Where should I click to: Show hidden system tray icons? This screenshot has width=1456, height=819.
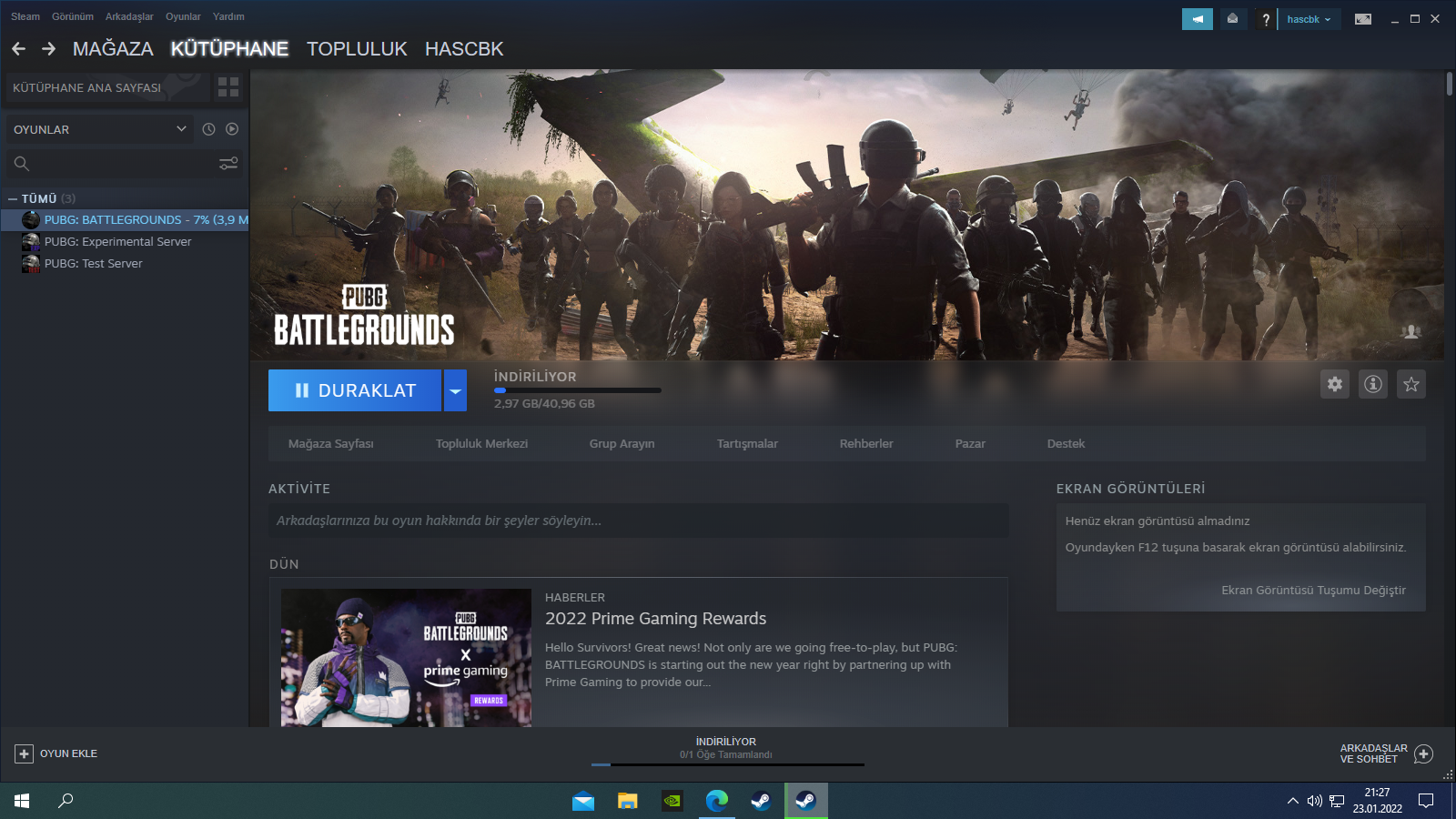[x=1292, y=801]
